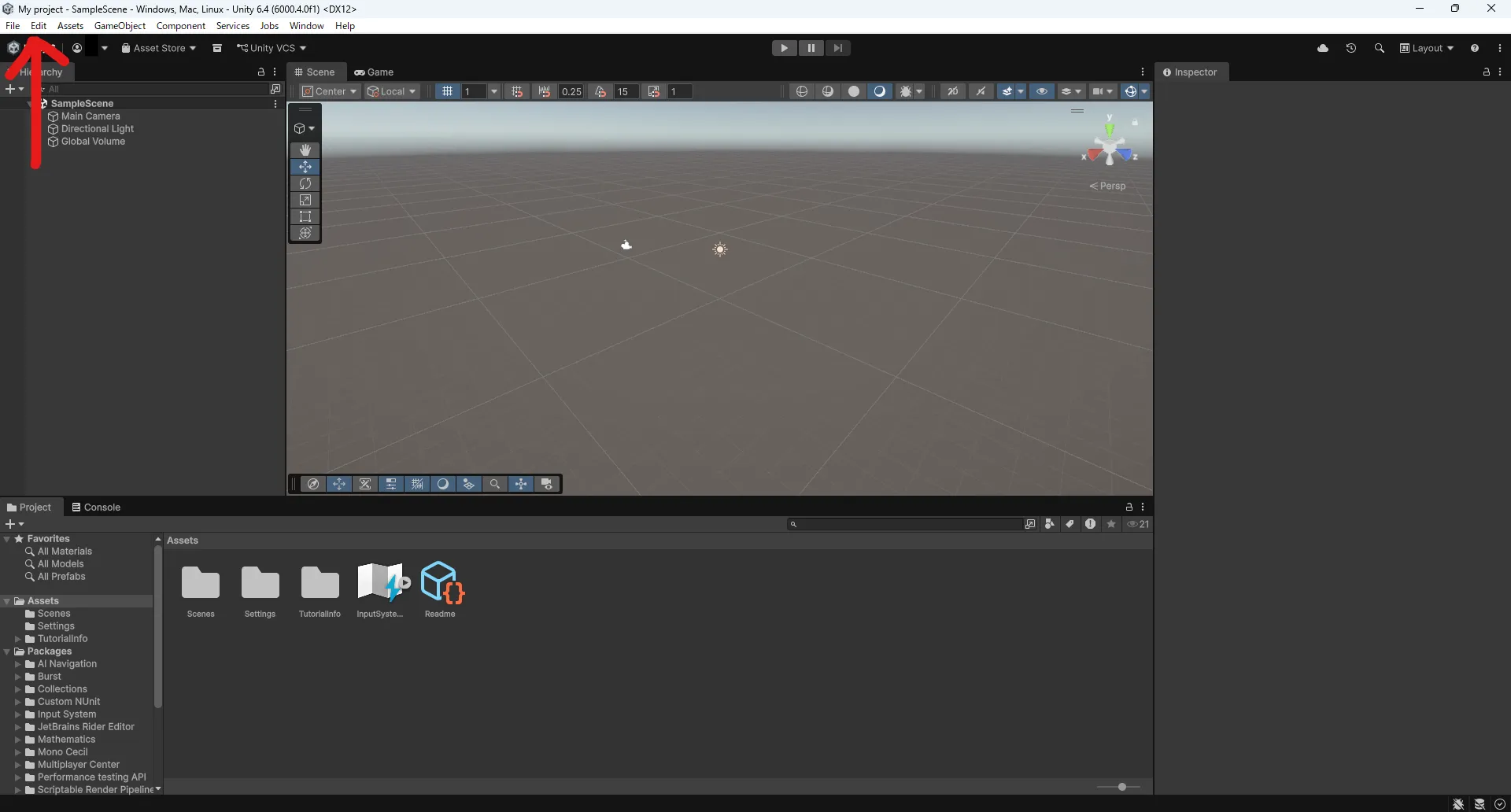1511x812 pixels.
Task: Select the Move tool in the Scene overlay
Action: [305, 167]
